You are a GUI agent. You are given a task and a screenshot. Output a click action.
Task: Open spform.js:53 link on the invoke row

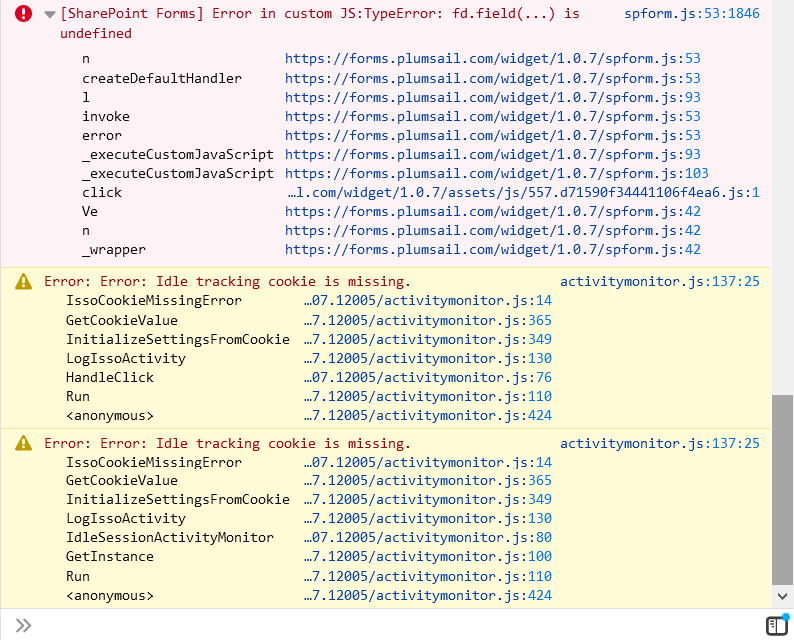[x=492, y=116]
